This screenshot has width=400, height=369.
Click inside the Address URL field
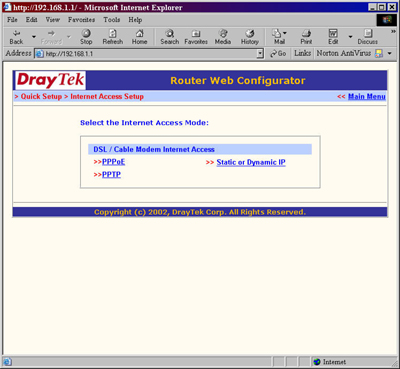pos(149,54)
